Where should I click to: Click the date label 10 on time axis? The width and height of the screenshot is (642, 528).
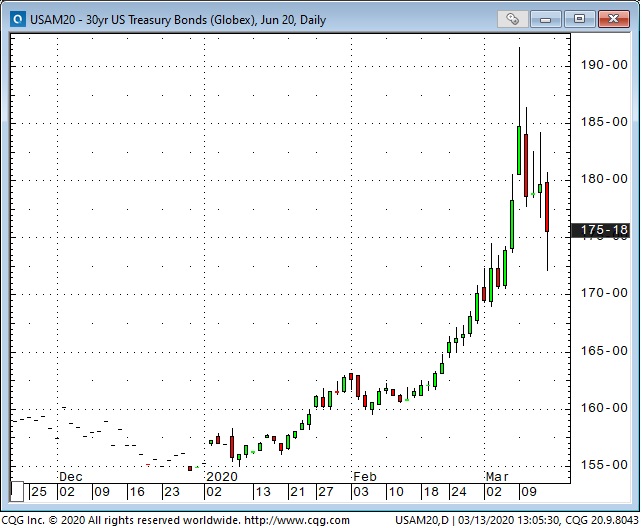click(396, 492)
